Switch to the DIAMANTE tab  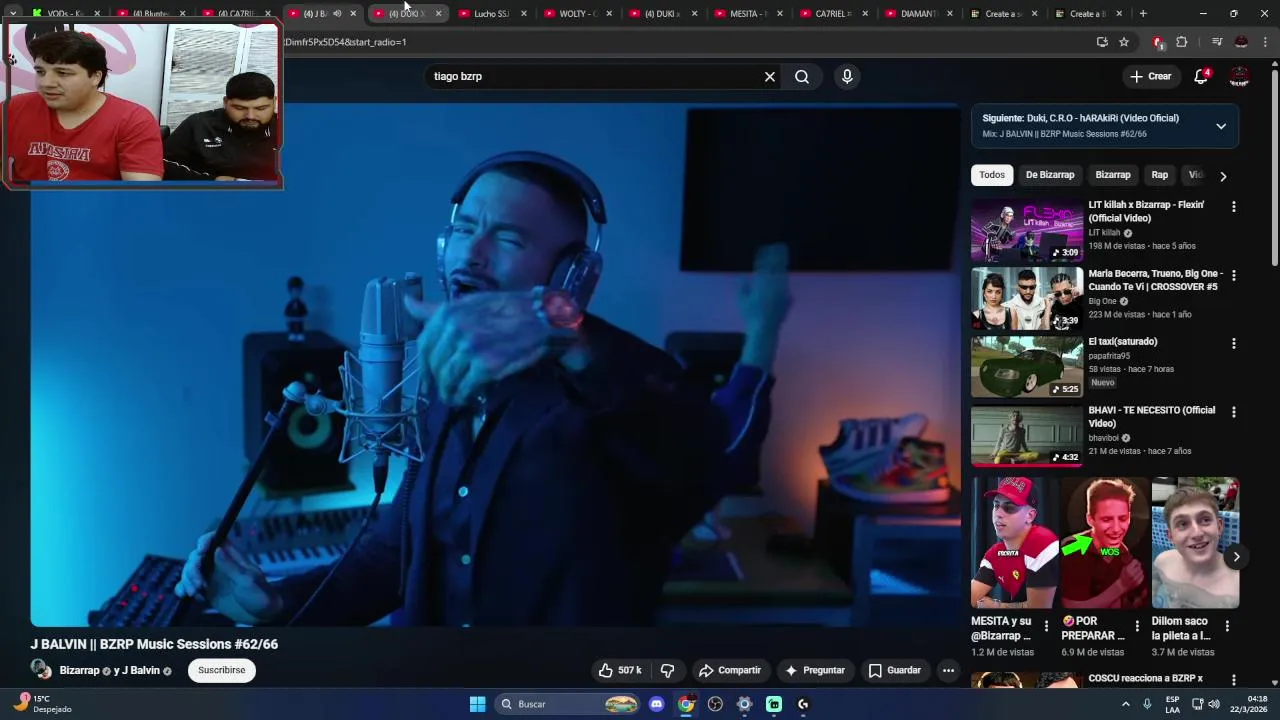click(919, 14)
